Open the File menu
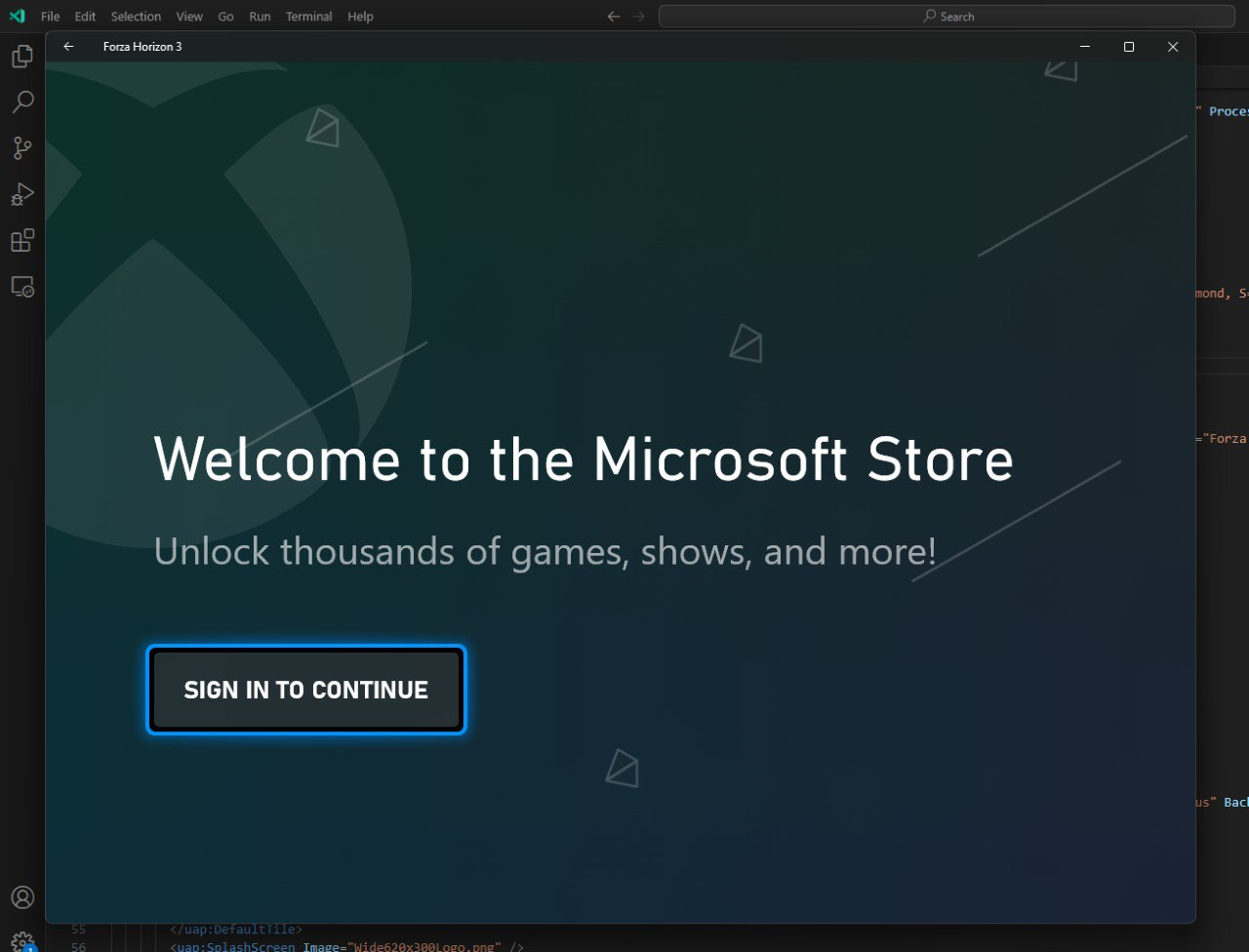The image size is (1249, 952). [51, 17]
